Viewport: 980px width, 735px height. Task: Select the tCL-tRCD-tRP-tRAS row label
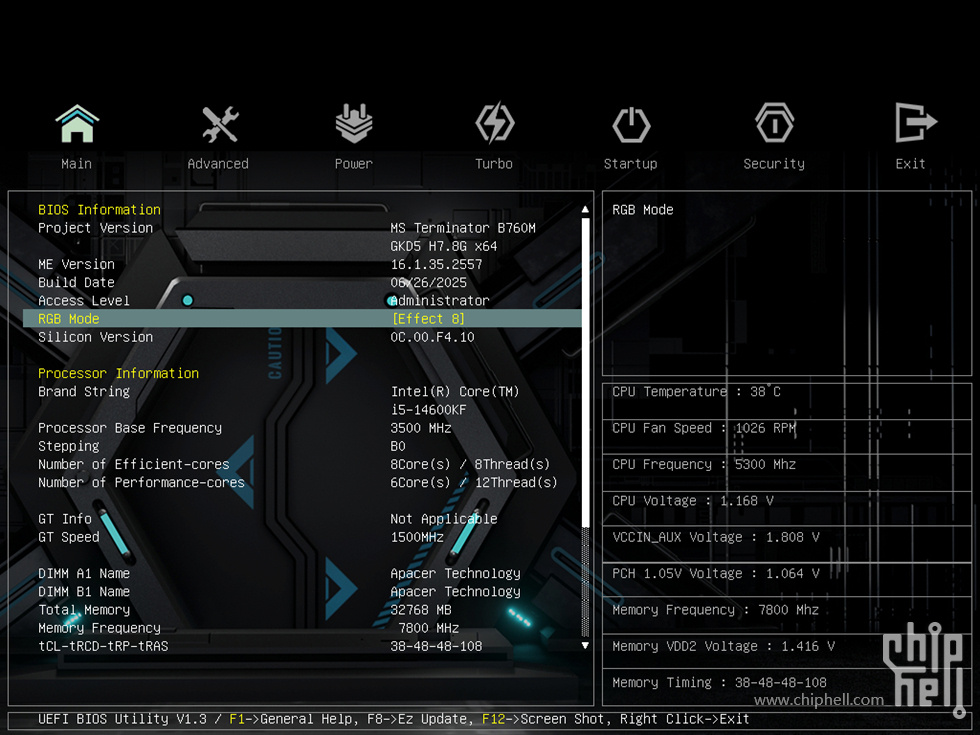point(103,646)
